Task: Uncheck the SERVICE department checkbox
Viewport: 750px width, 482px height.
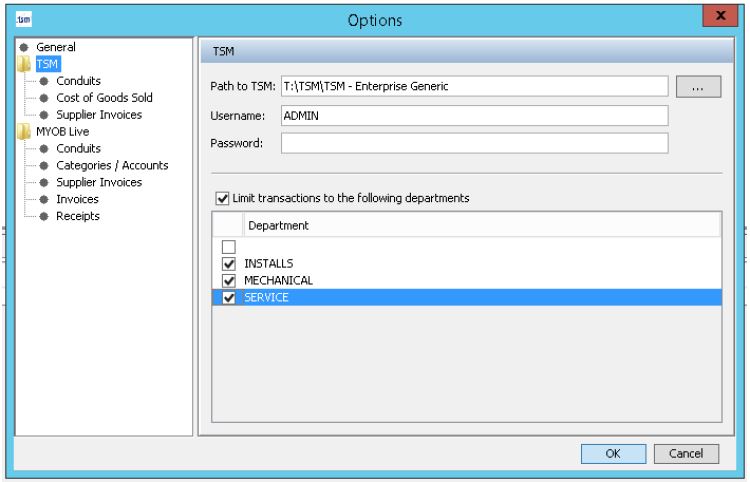Action: point(227,298)
